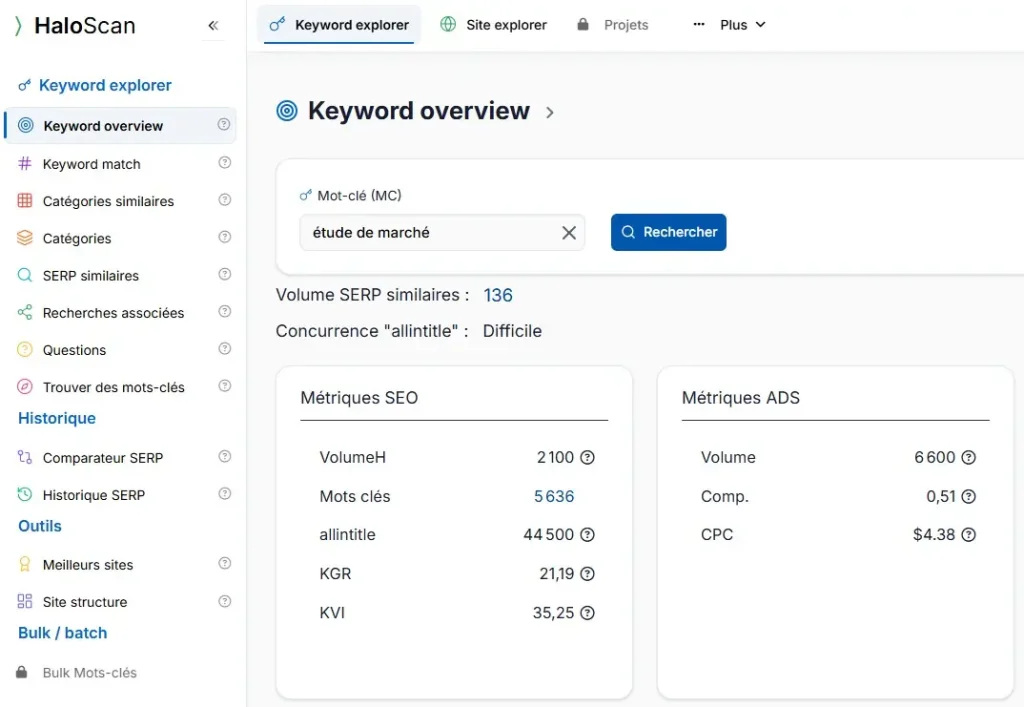This screenshot has height=707, width=1024.
Task: Open help icon beside Meilleurs sites
Action: (225, 563)
